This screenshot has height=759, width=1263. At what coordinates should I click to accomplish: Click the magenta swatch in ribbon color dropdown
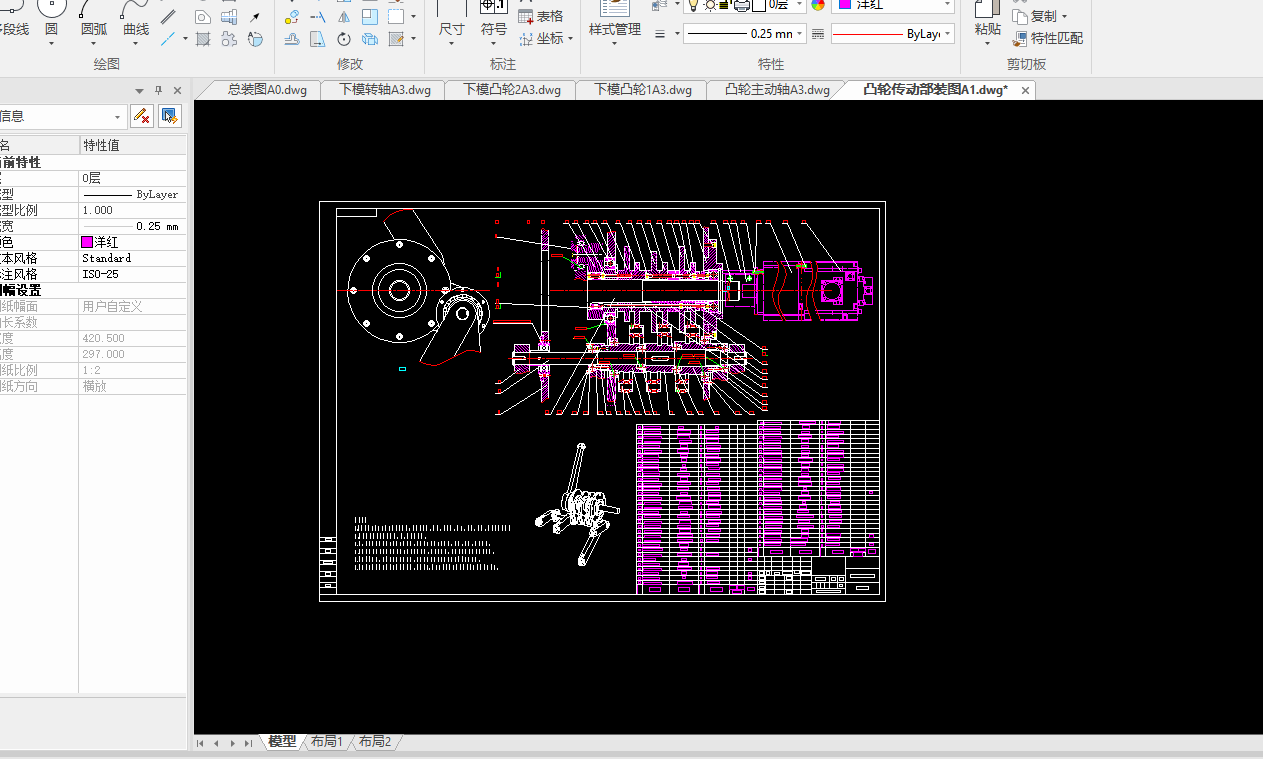[845, 5]
